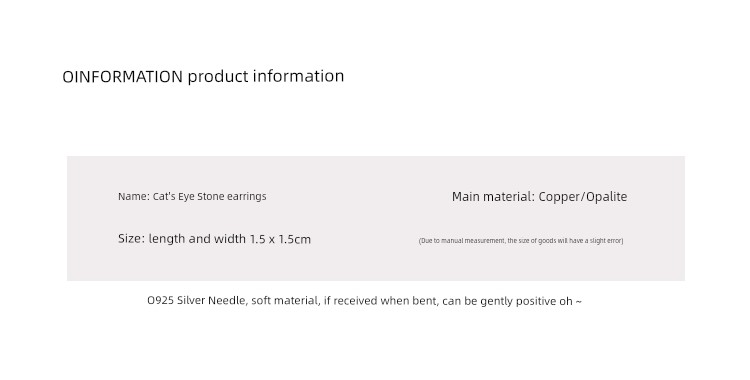Screen dimensions: 750x380
Task: Click the word 'Needle' in the bottom note
Action: (227, 301)
